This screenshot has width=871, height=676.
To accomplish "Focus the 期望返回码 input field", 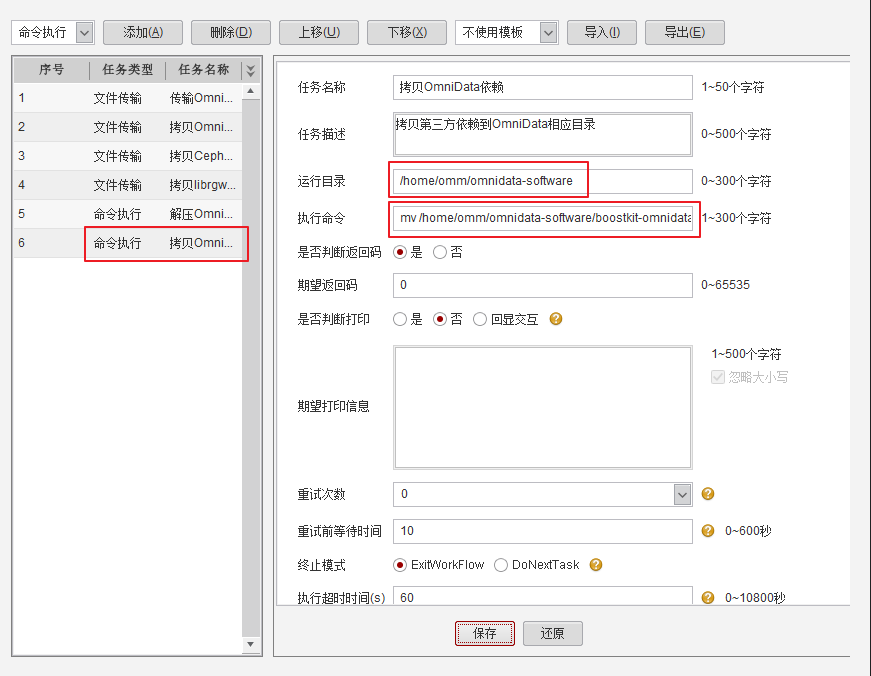I will pyautogui.click(x=543, y=285).
